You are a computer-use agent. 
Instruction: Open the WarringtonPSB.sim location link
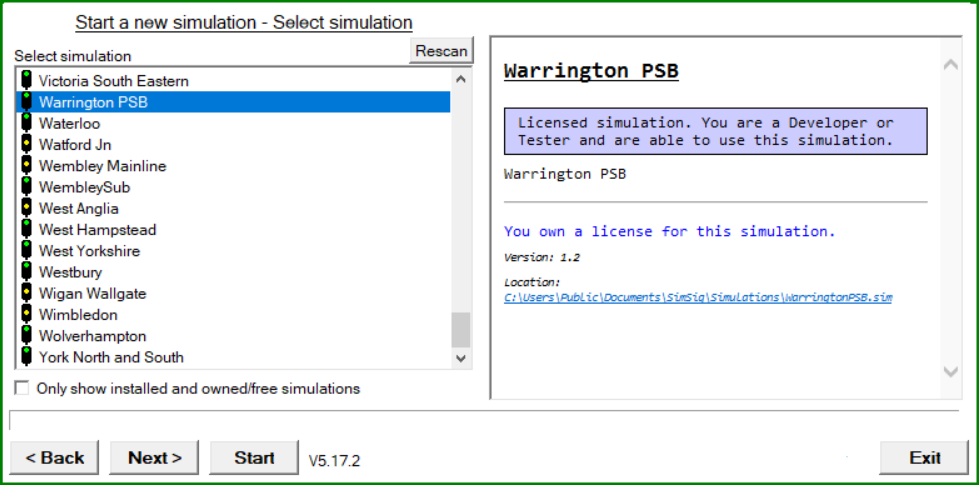(698, 297)
